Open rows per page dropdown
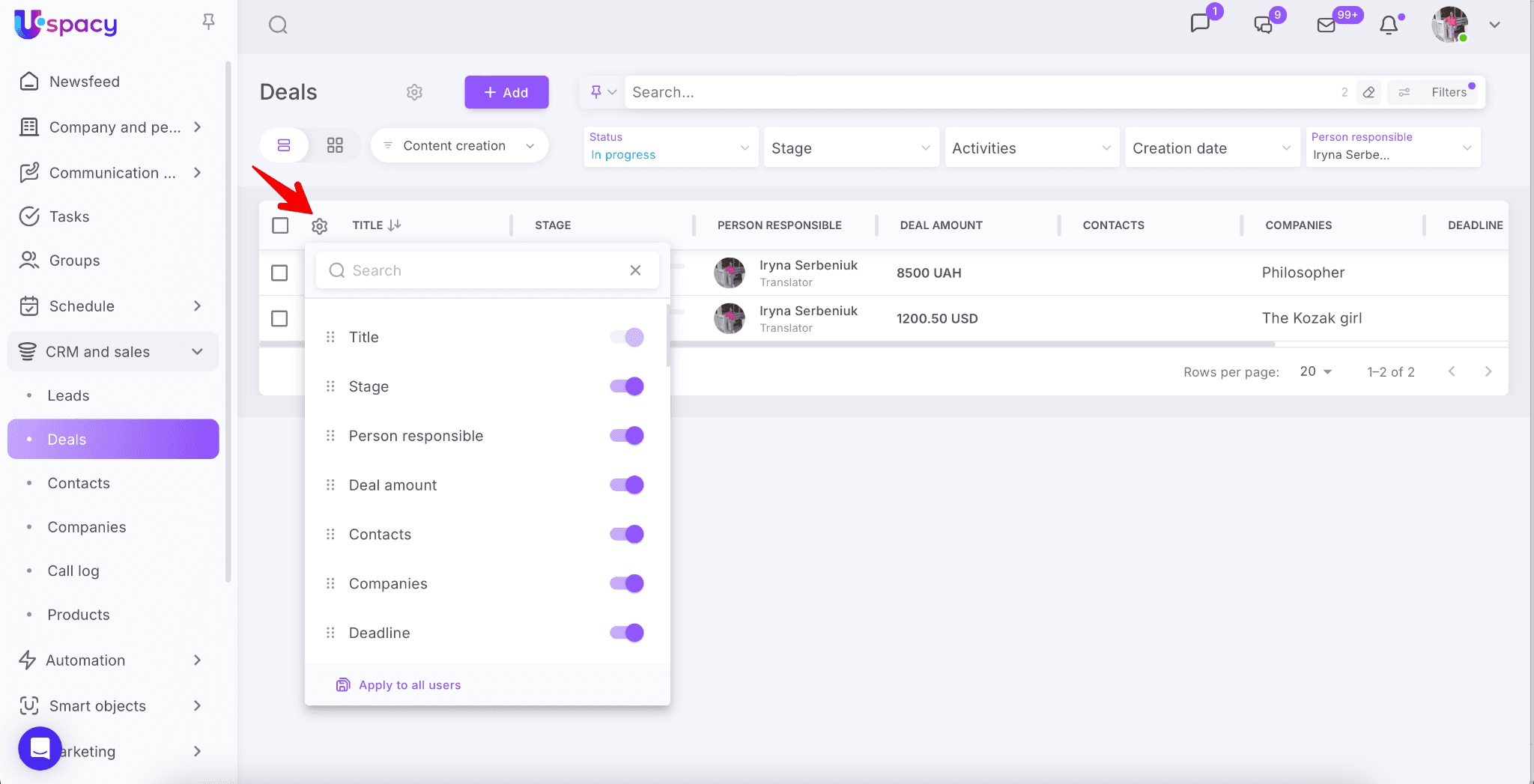 [x=1315, y=371]
